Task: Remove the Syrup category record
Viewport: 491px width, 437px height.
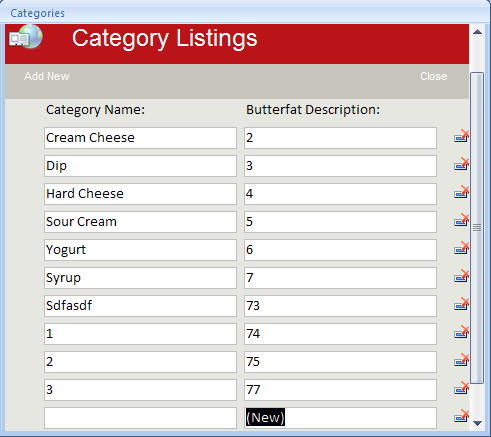Action: 462,276
